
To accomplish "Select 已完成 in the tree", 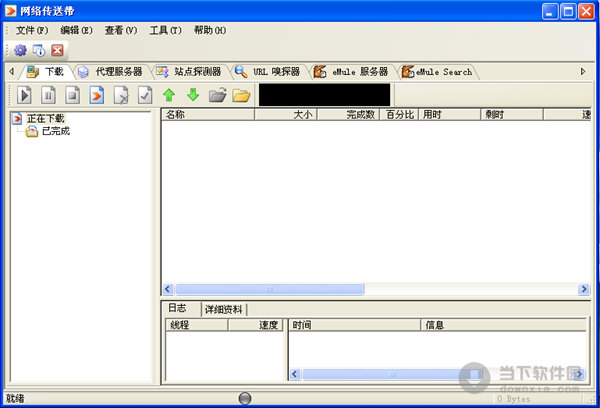I will (55, 131).
